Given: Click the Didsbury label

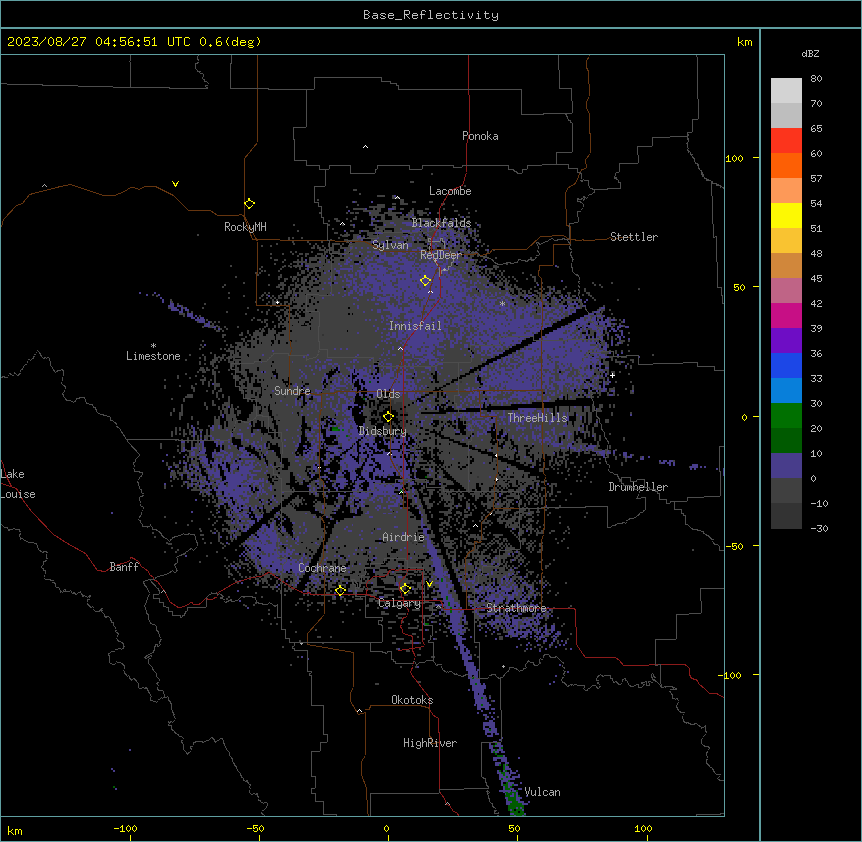Looking at the screenshot, I should click(383, 431).
